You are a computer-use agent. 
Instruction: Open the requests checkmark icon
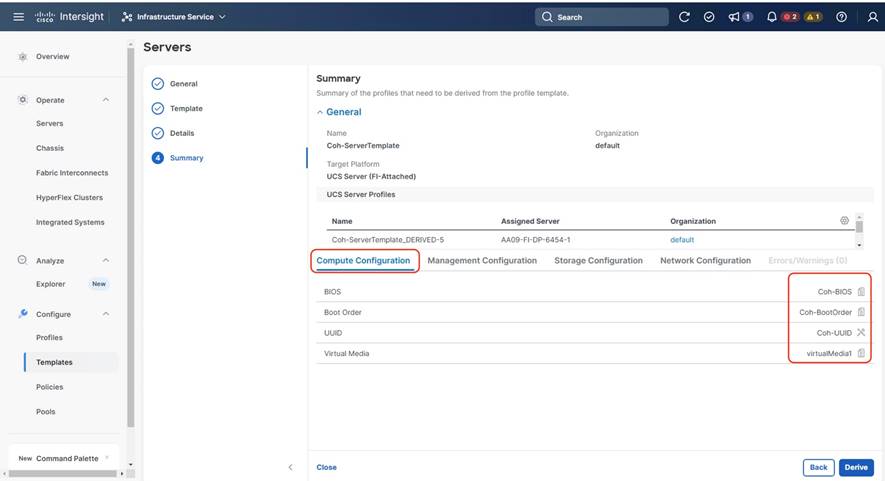pyautogui.click(x=709, y=17)
